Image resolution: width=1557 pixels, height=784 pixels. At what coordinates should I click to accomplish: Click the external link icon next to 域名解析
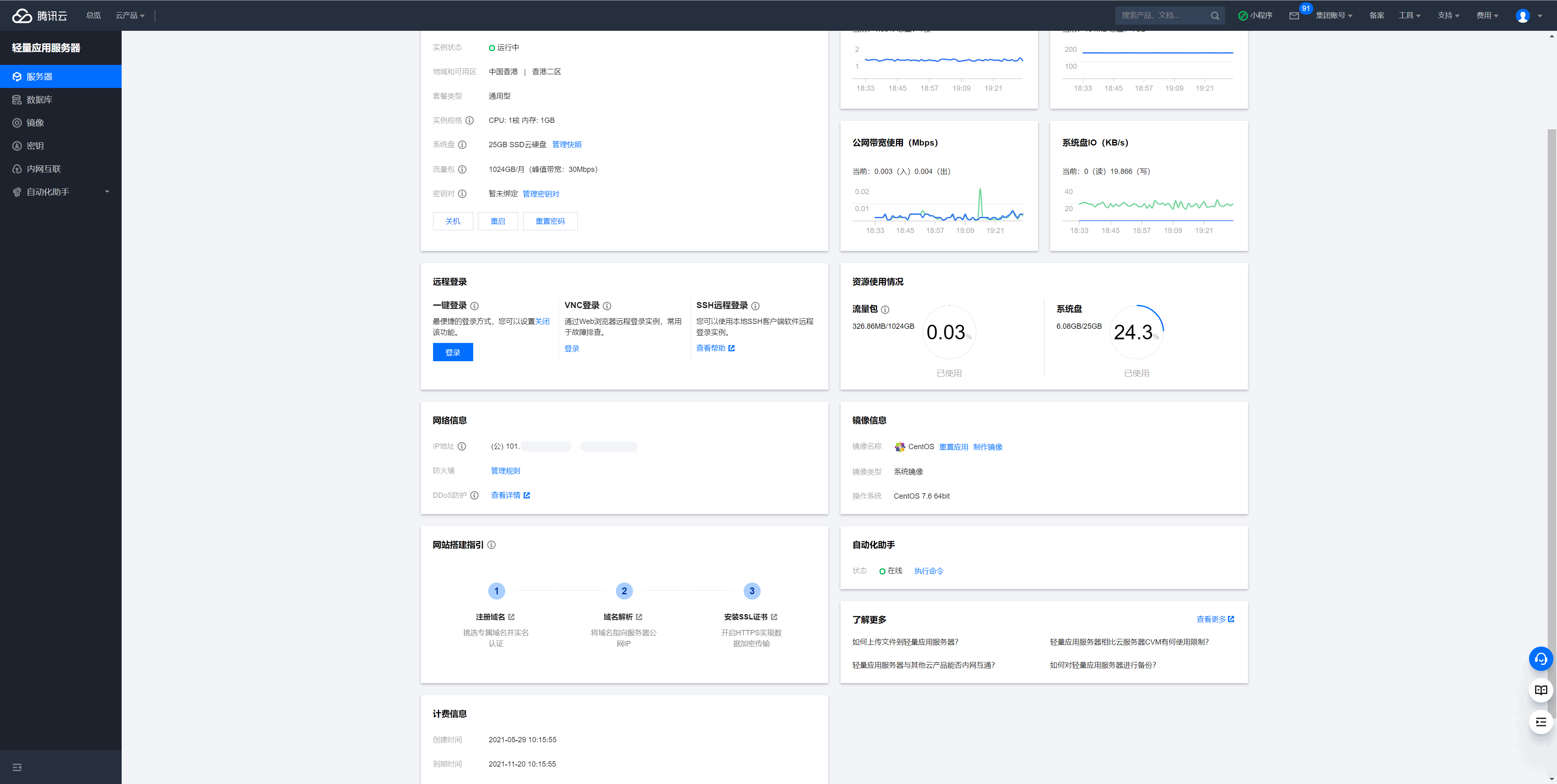coord(639,617)
